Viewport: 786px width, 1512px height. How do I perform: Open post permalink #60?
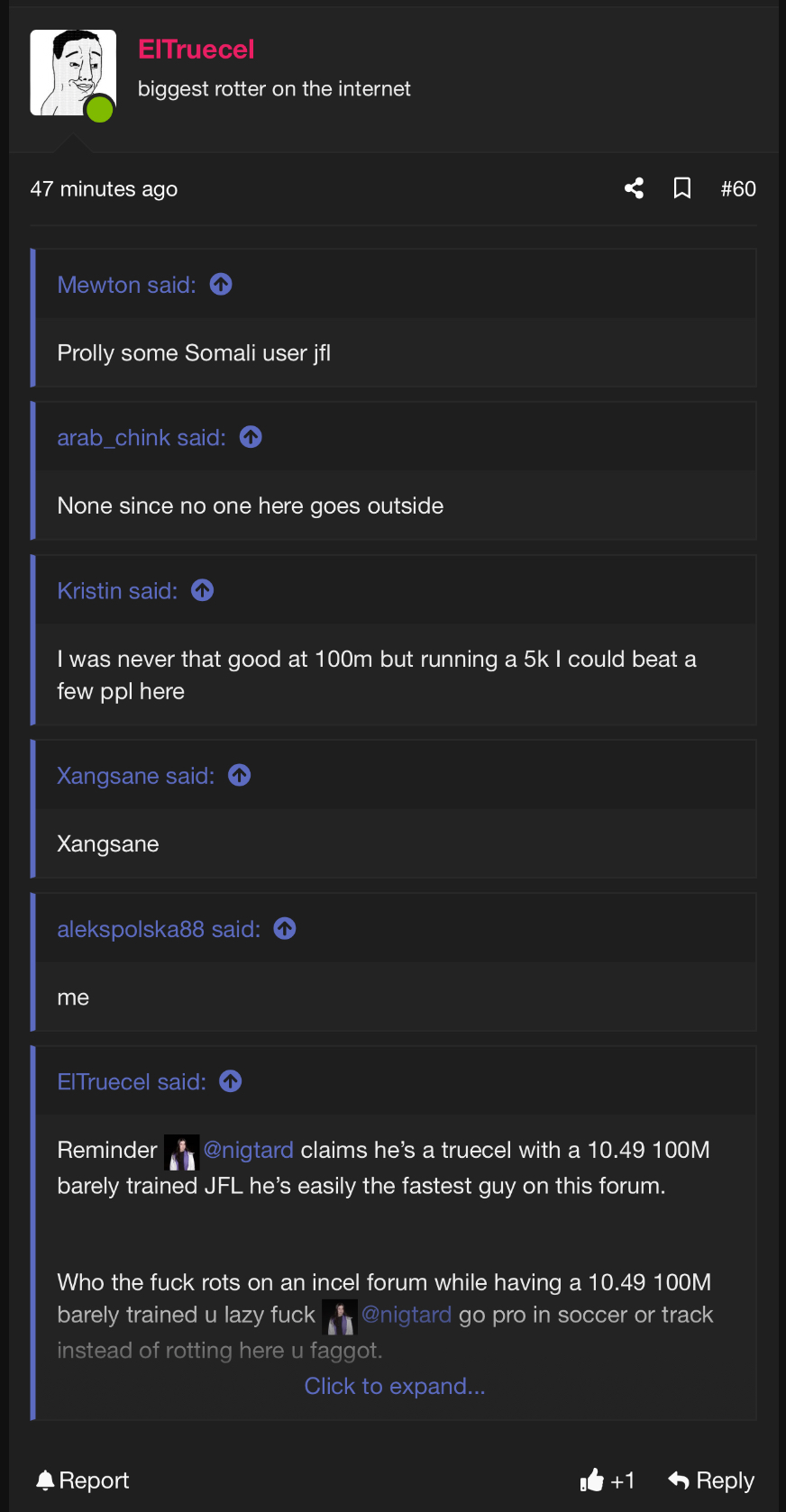click(x=737, y=188)
